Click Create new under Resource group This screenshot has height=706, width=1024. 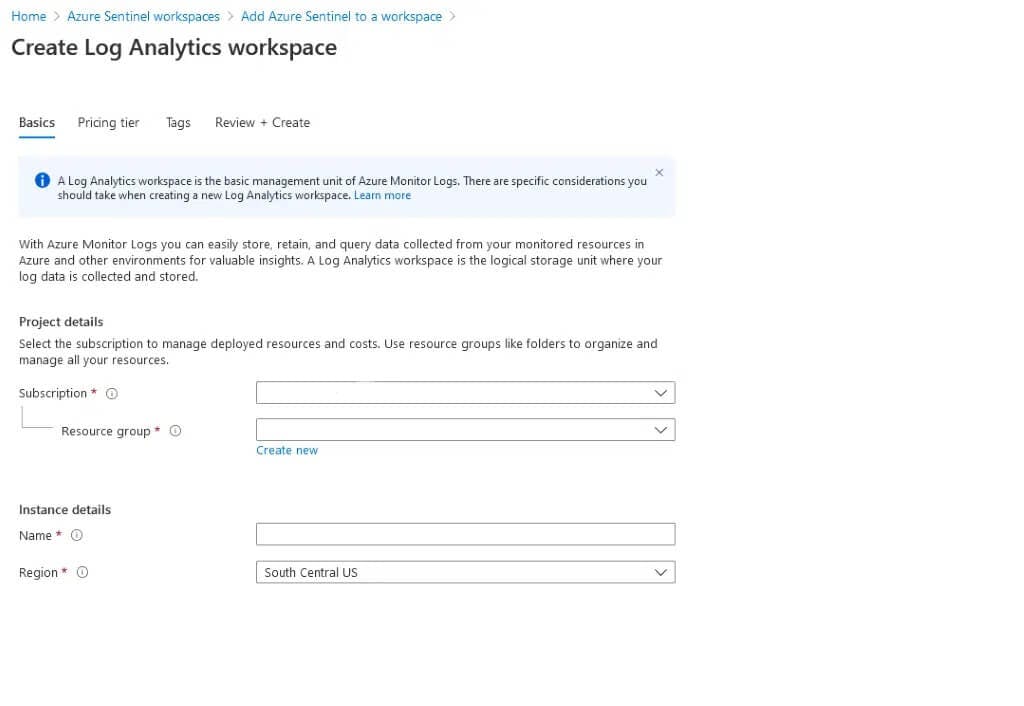tap(287, 450)
